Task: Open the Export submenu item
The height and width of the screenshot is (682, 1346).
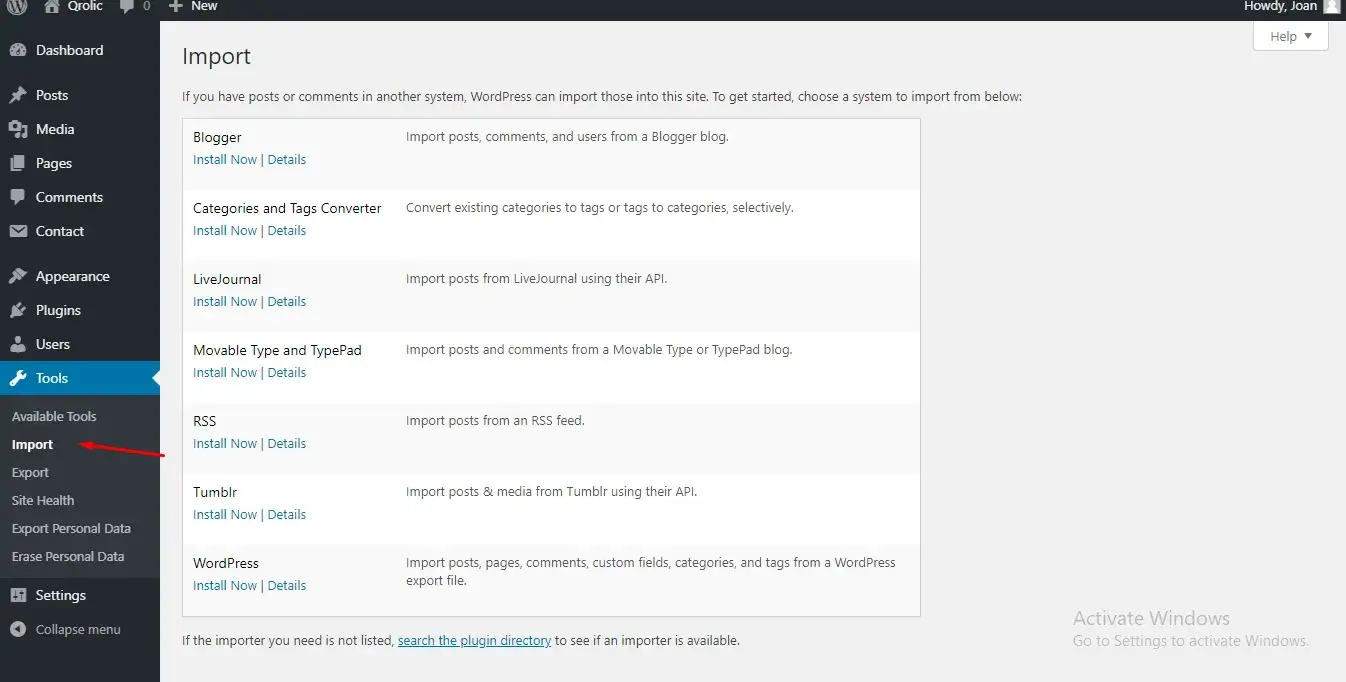Action: coord(30,473)
